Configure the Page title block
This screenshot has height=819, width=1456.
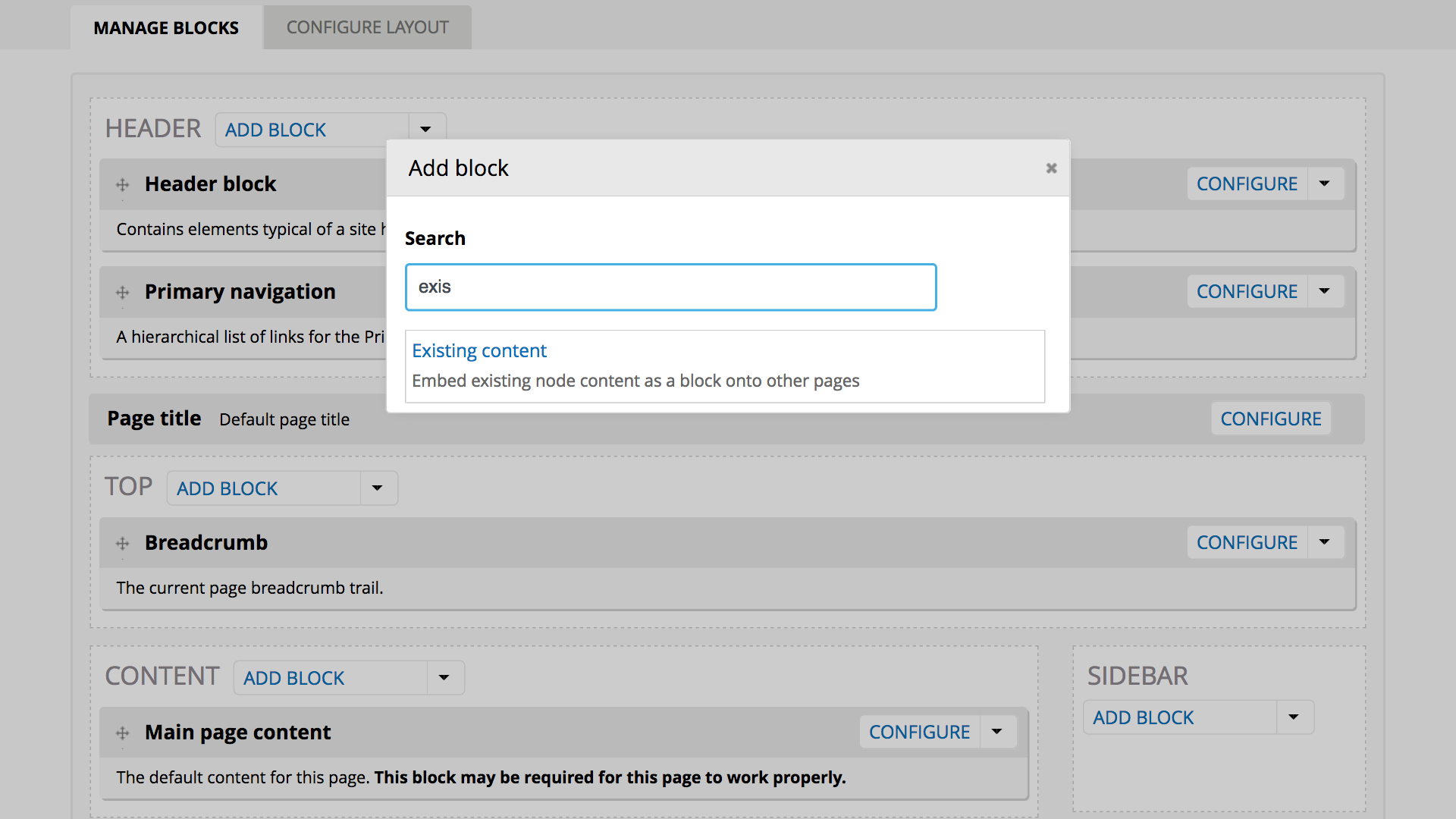tap(1270, 419)
